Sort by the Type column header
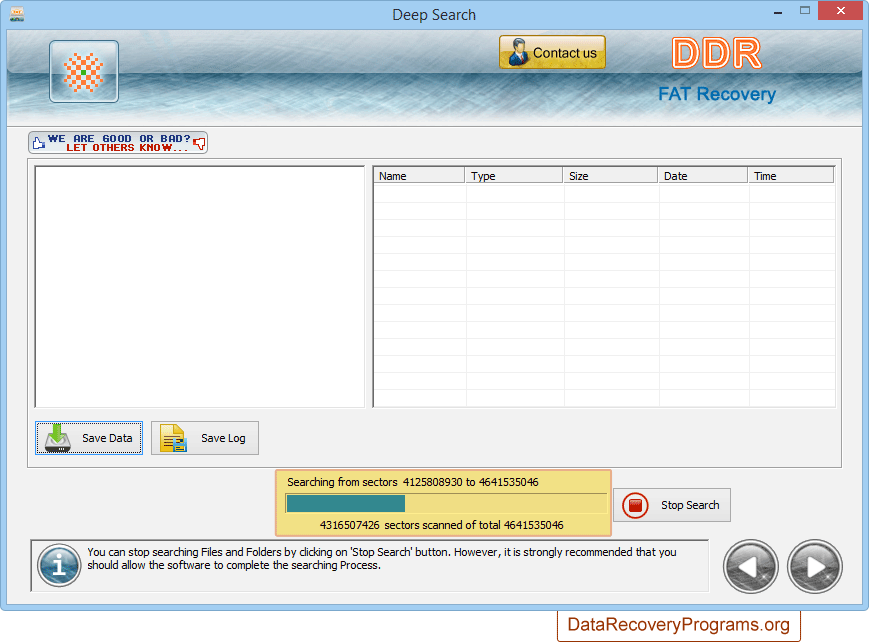The height and width of the screenshot is (642, 869). click(514, 176)
